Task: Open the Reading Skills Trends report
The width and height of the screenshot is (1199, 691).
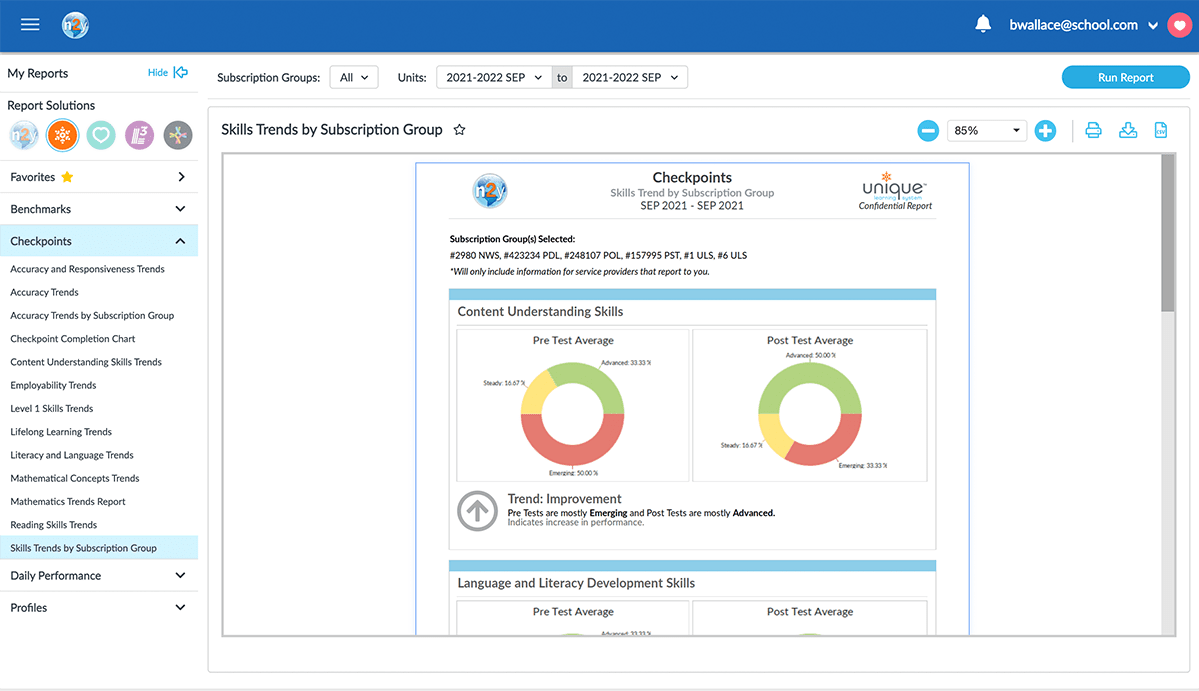Action: point(54,525)
